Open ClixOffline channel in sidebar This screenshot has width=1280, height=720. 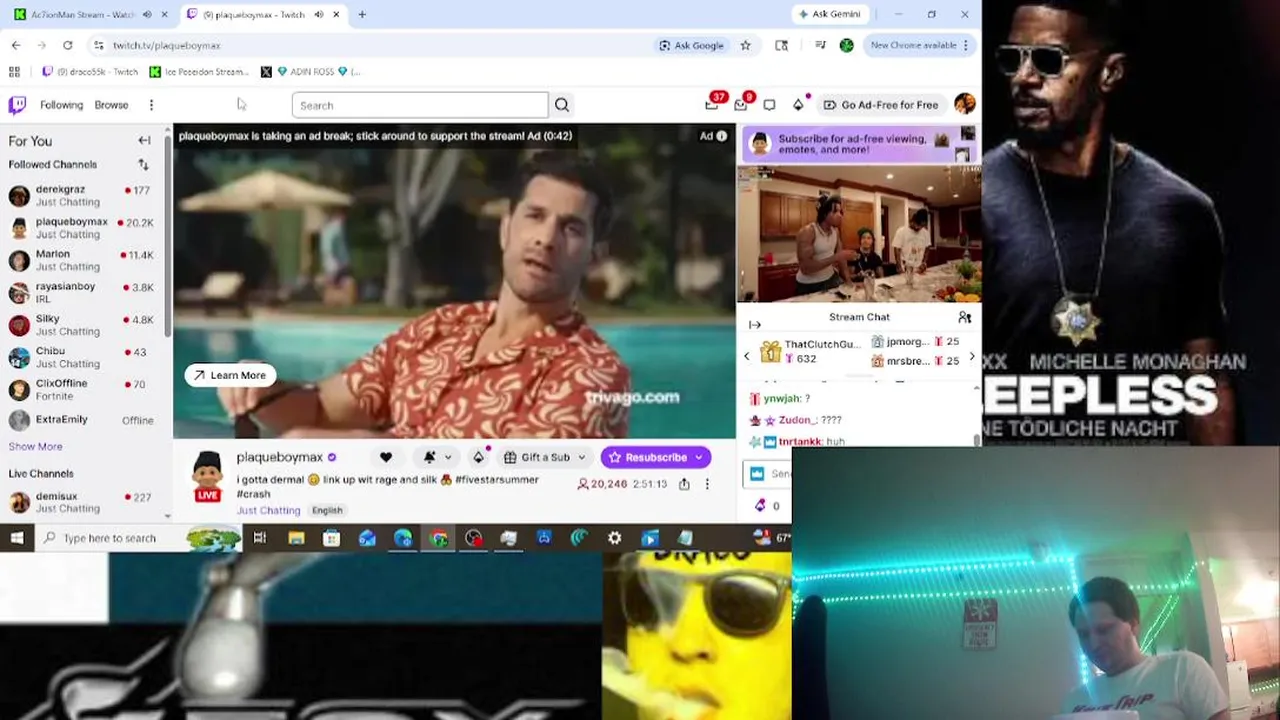(81, 389)
